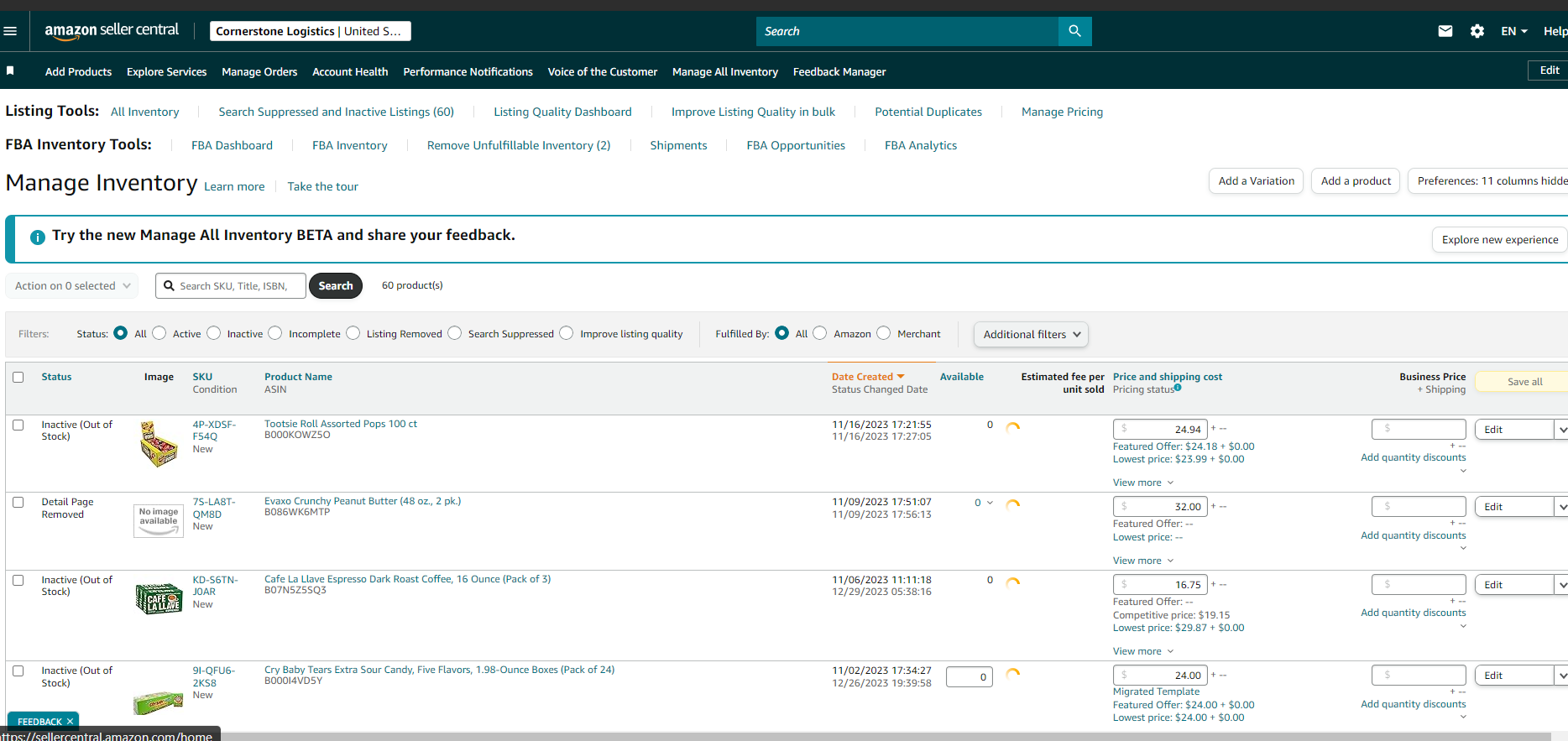The height and width of the screenshot is (741, 1568).
Task: Click the No image available thumbnail
Action: pyautogui.click(x=159, y=520)
